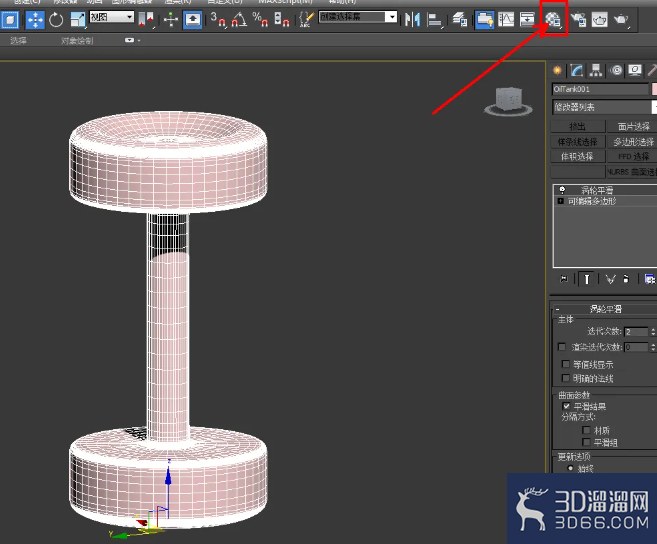Select the Select and Rotate tool
Viewport: 657px width, 544px height.
56,20
